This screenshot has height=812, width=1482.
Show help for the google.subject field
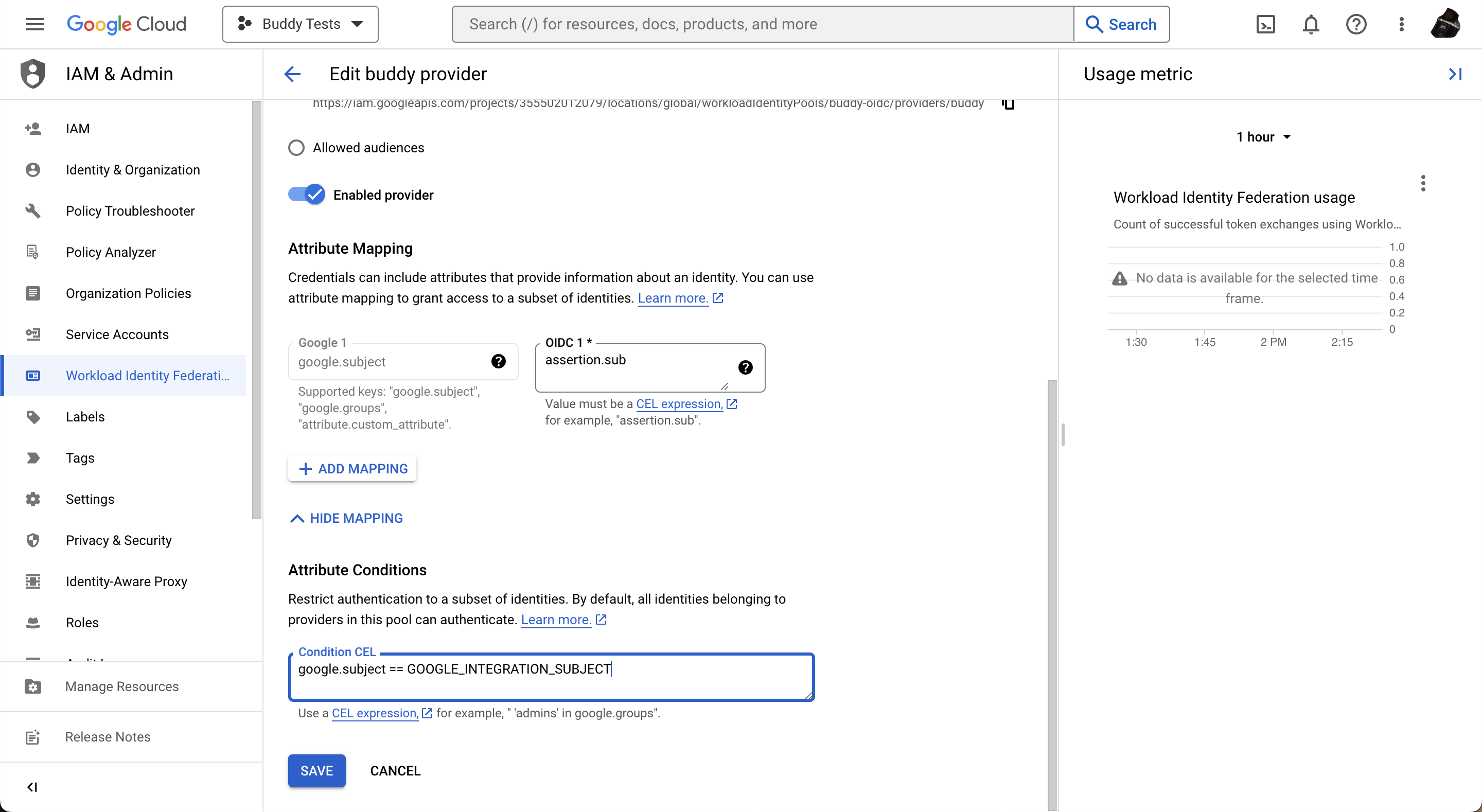point(498,361)
